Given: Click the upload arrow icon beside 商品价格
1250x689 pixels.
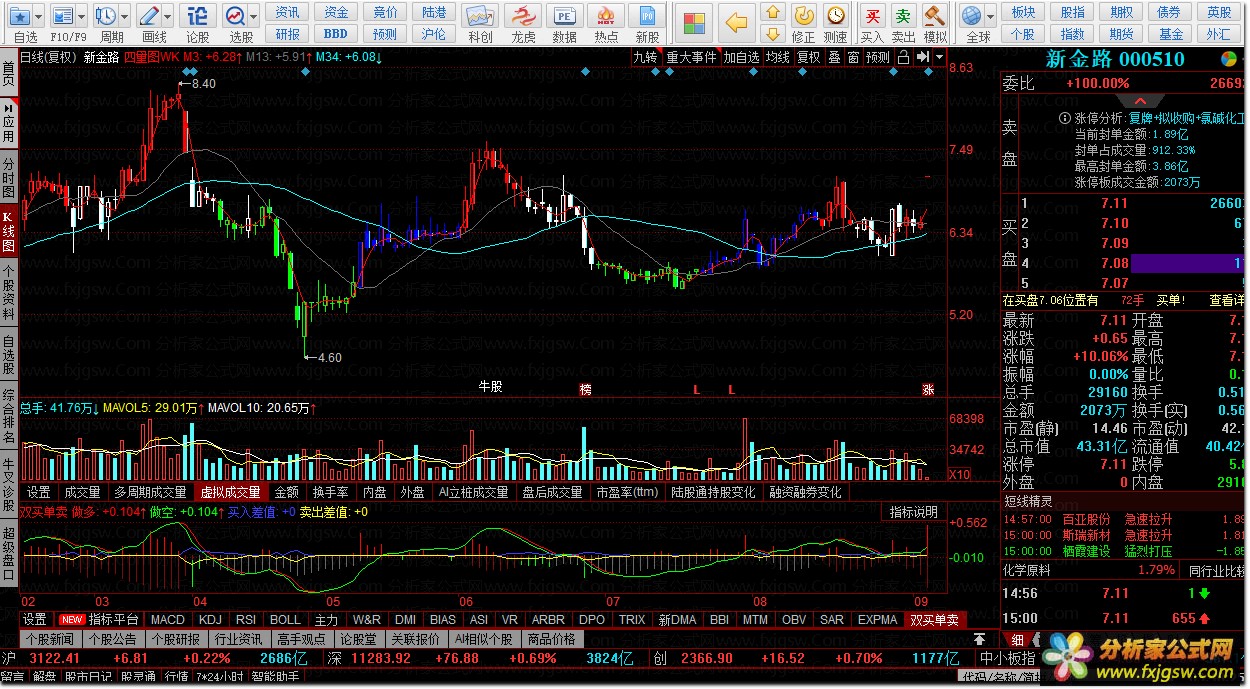Looking at the screenshot, I should (x=981, y=639).
